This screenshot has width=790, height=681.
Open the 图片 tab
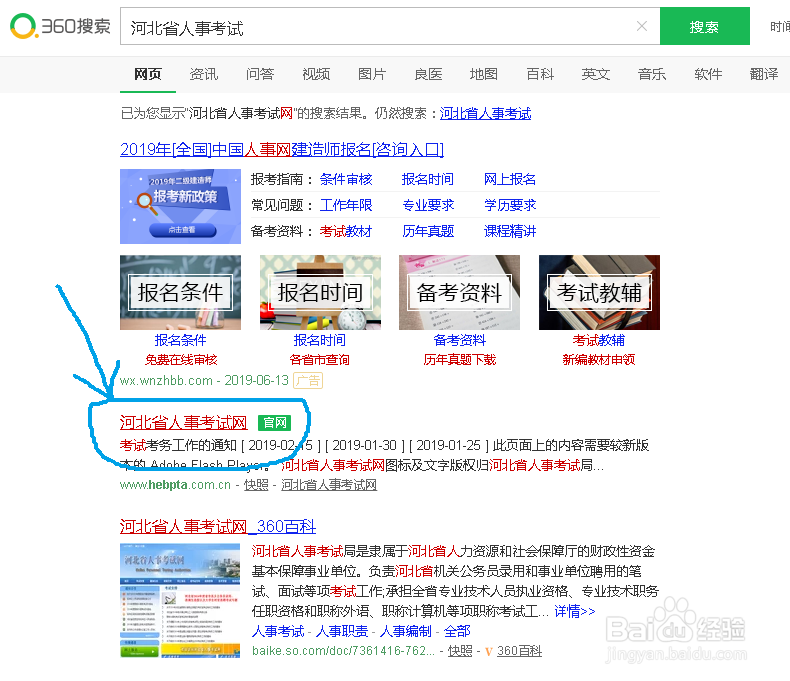pos(372,74)
